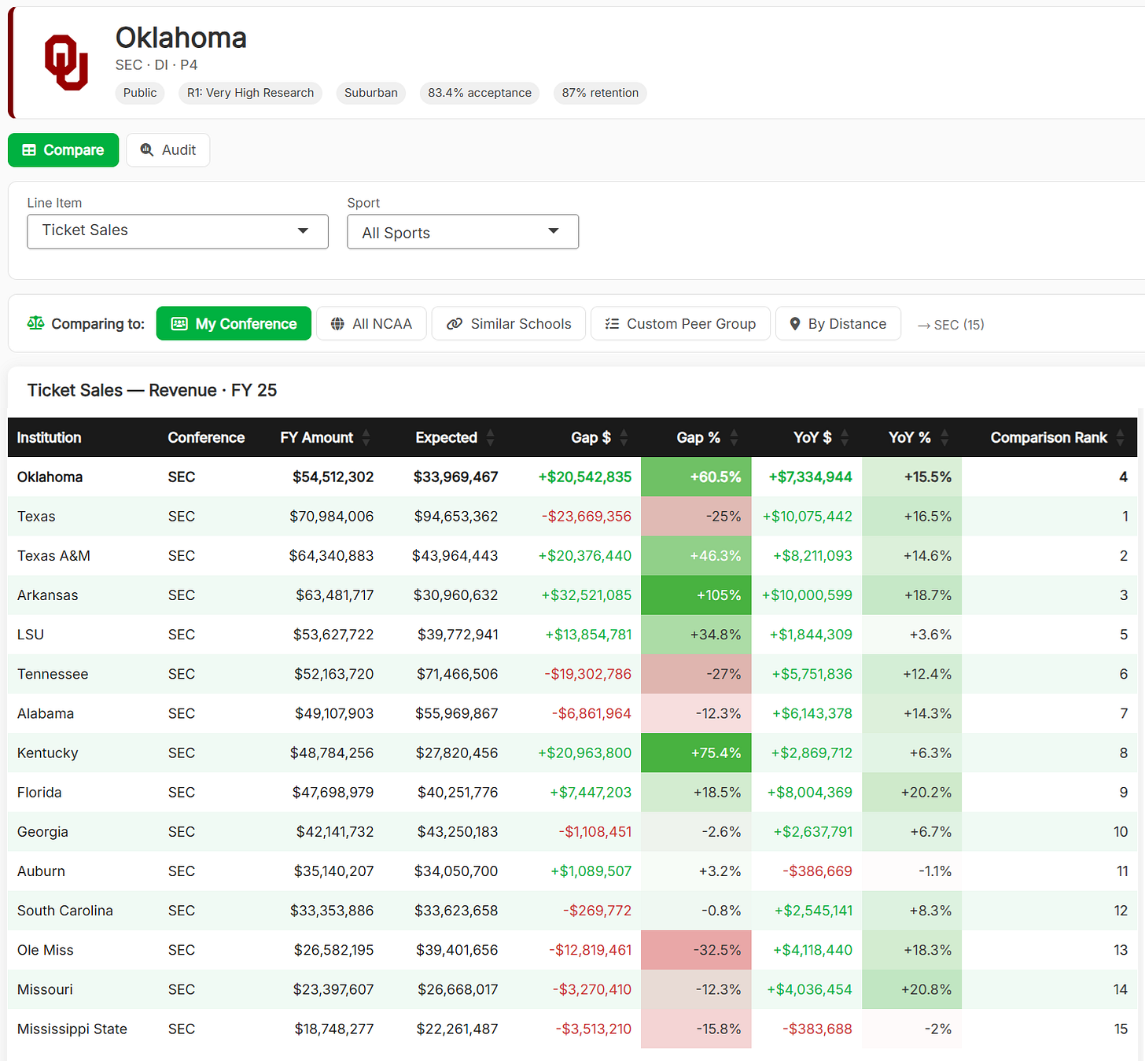Click the green Compare button
The height and width of the screenshot is (1064, 1145).
click(x=64, y=150)
